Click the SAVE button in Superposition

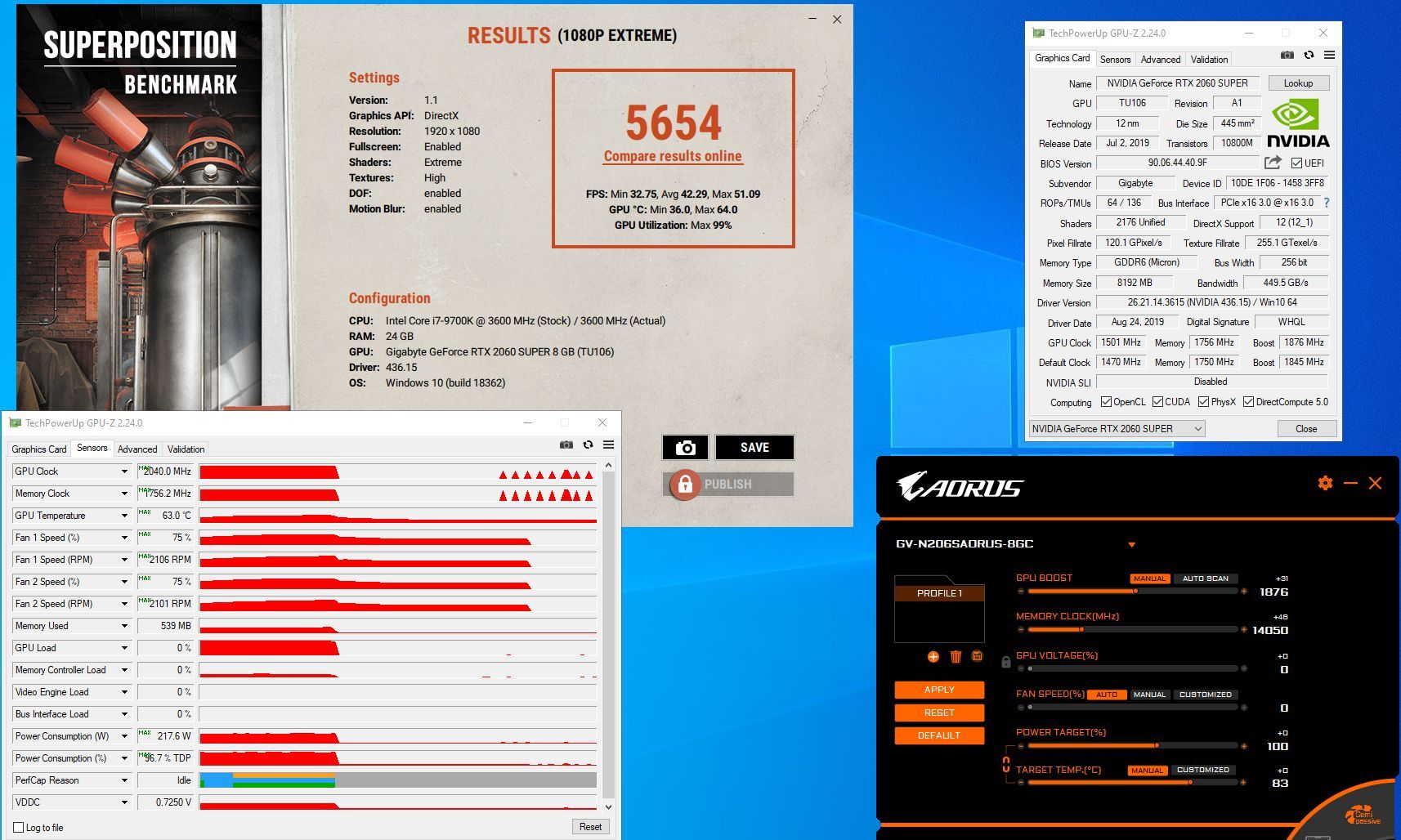coord(754,448)
